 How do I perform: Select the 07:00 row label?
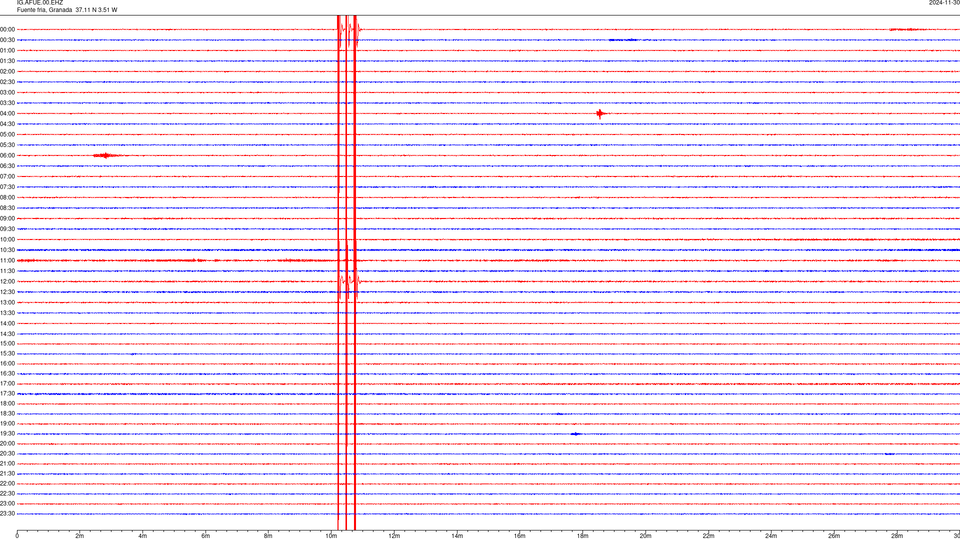tap(7, 176)
